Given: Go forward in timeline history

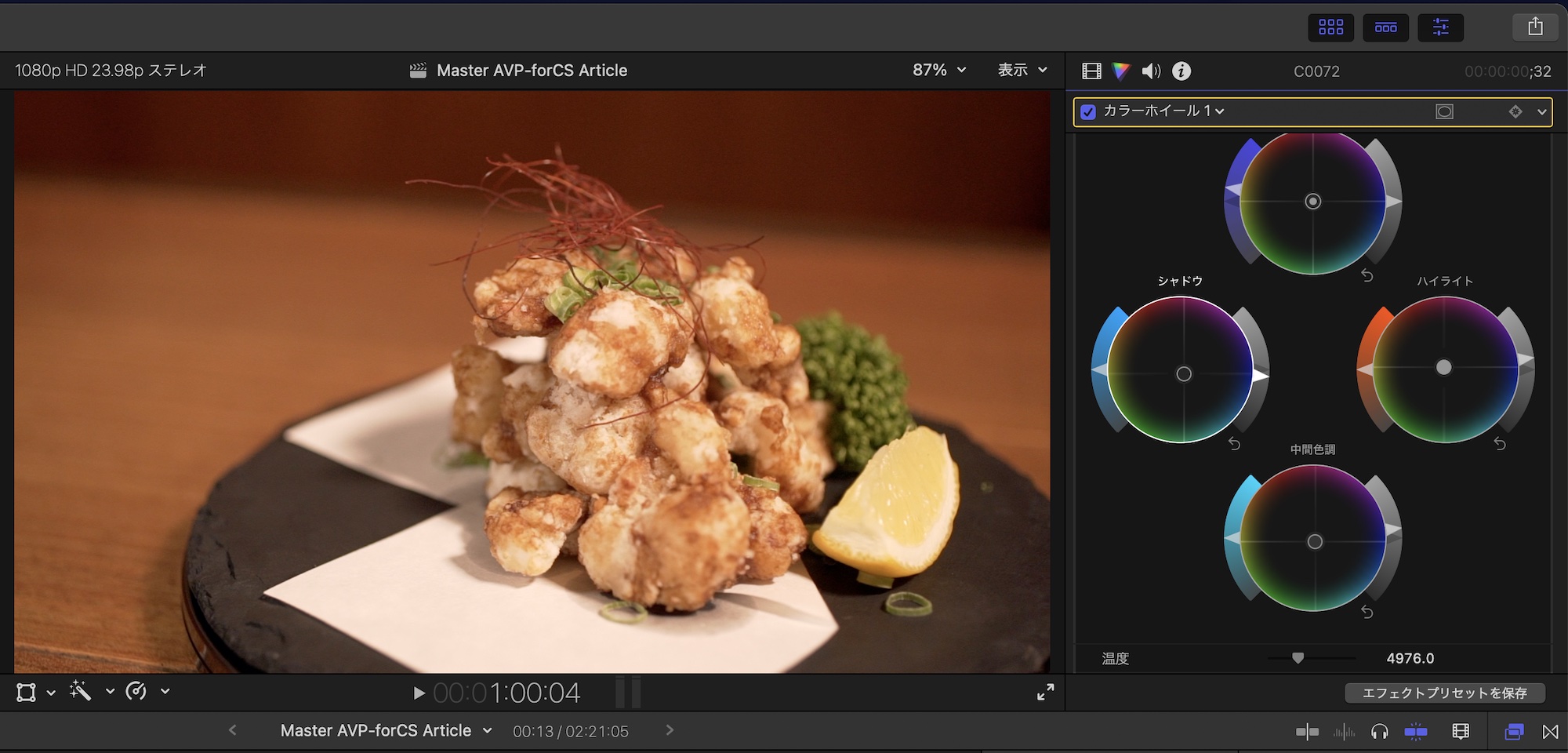Looking at the screenshot, I should (670, 730).
